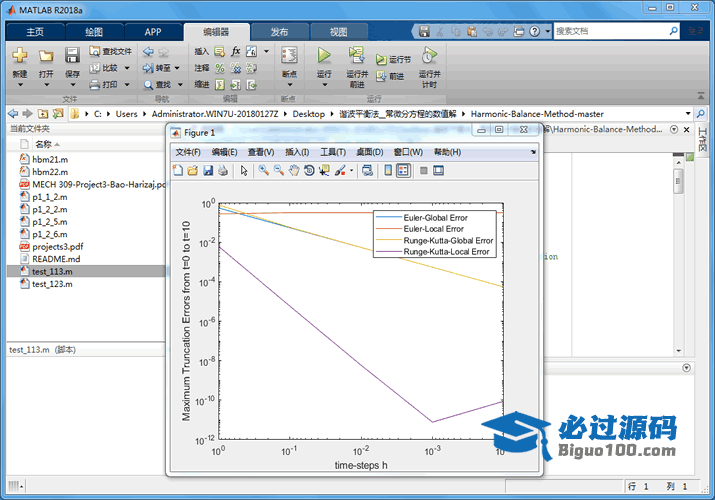Click the insert section icon beside 插入
Viewport: 715px width, 500px height.
point(220,52)
